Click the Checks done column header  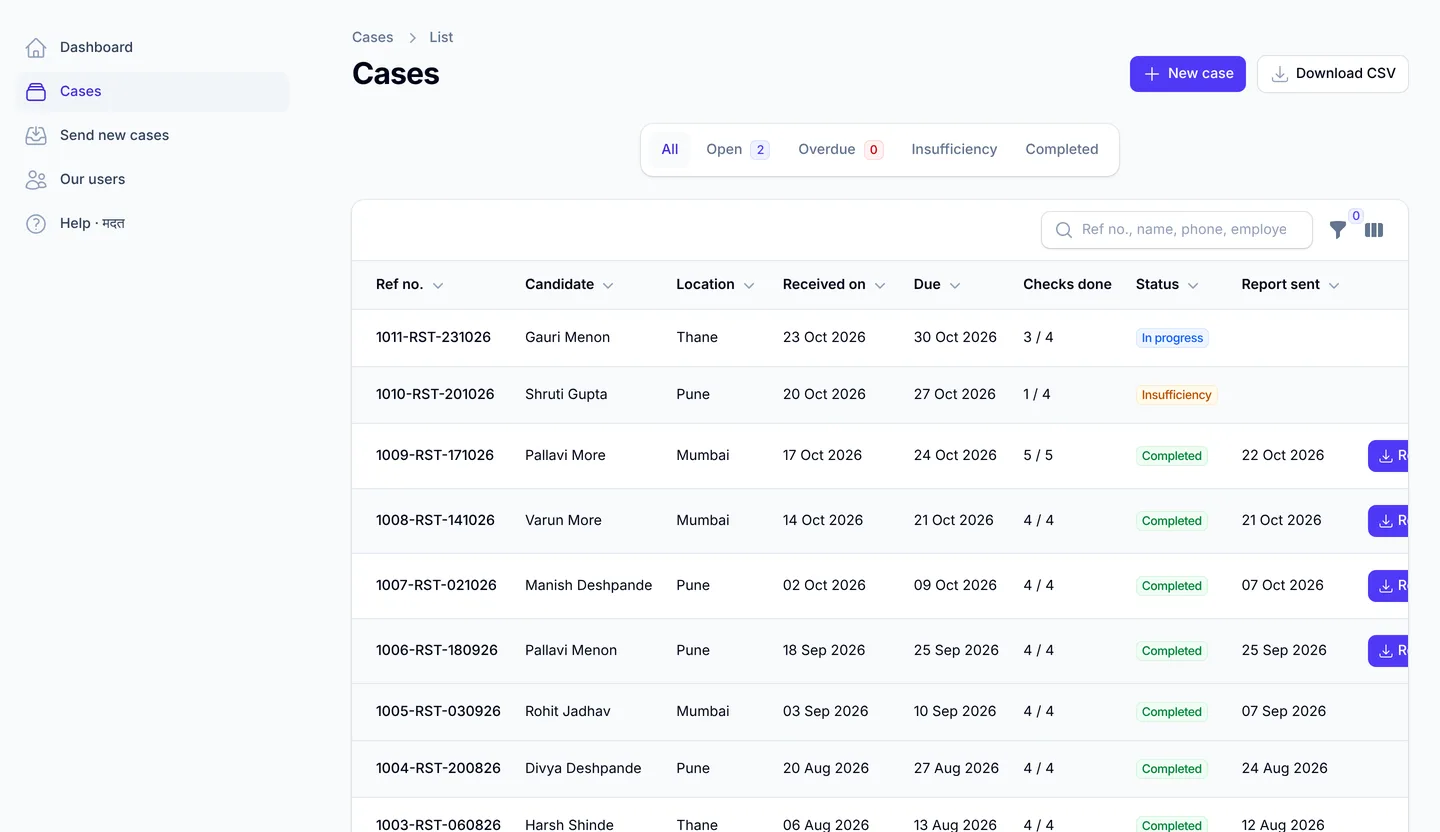pyautogui.click(x=1067, y=285)
